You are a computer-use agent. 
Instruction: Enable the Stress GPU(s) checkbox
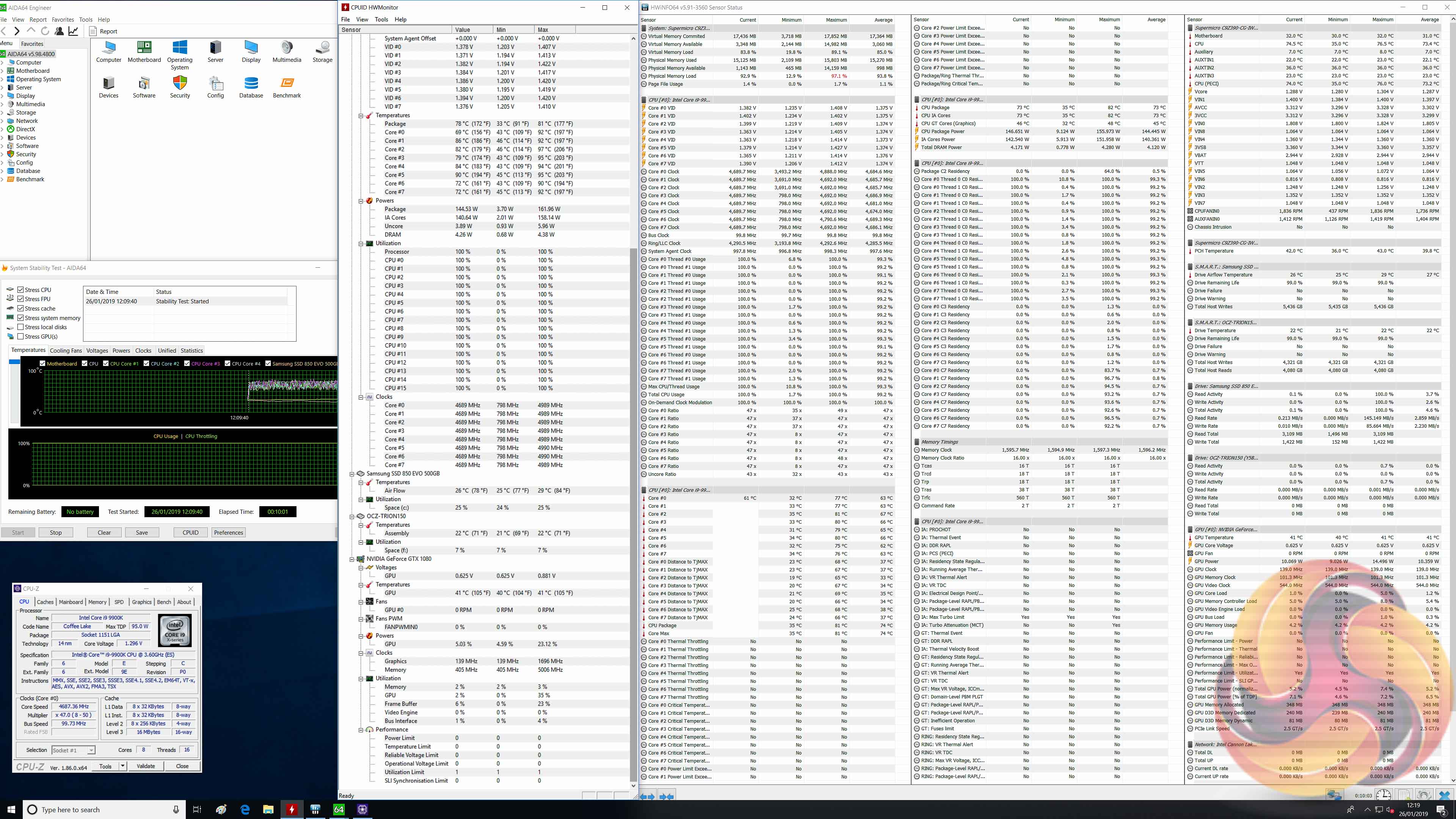[x=20, y=336]
